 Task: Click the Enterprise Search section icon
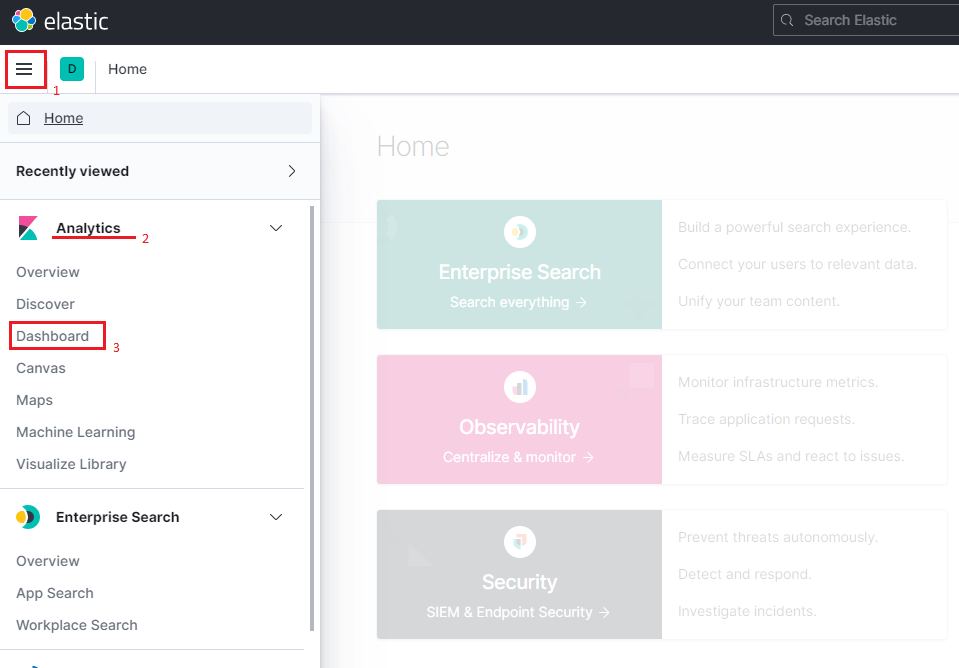click(27, 517)
